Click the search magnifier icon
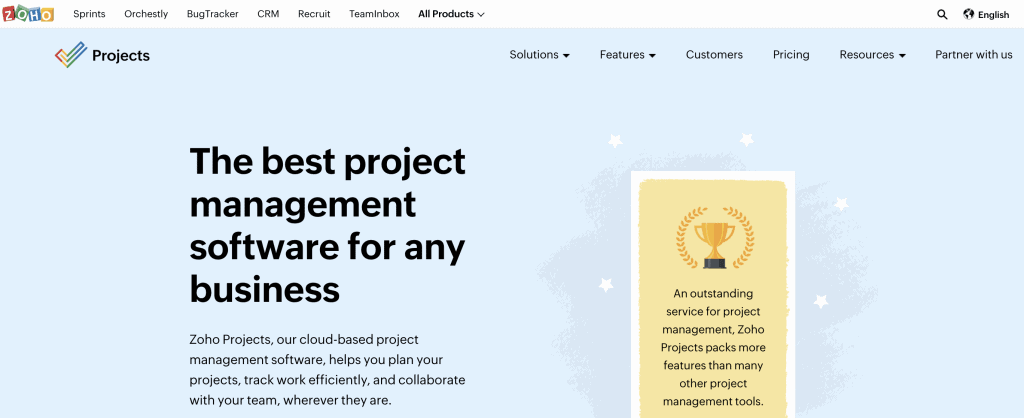The image size is (1024, 418). click(x=942, y=14)
